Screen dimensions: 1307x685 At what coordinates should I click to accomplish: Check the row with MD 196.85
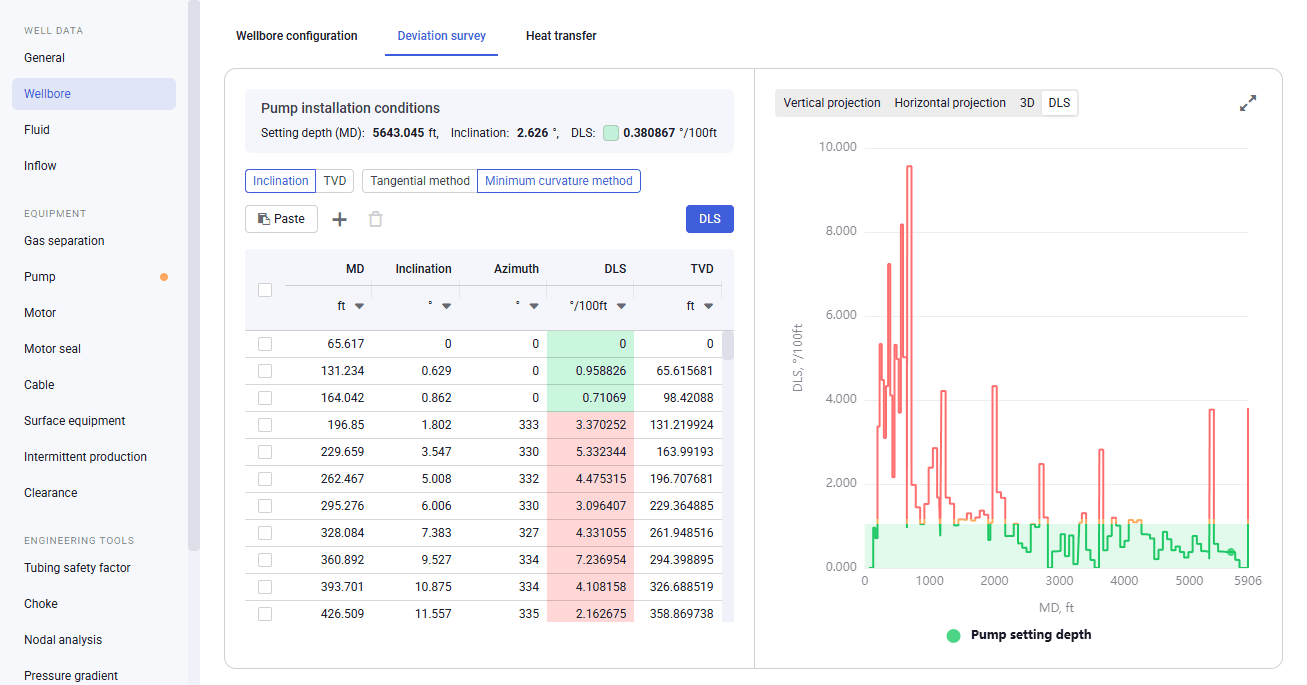coord(265,425)
